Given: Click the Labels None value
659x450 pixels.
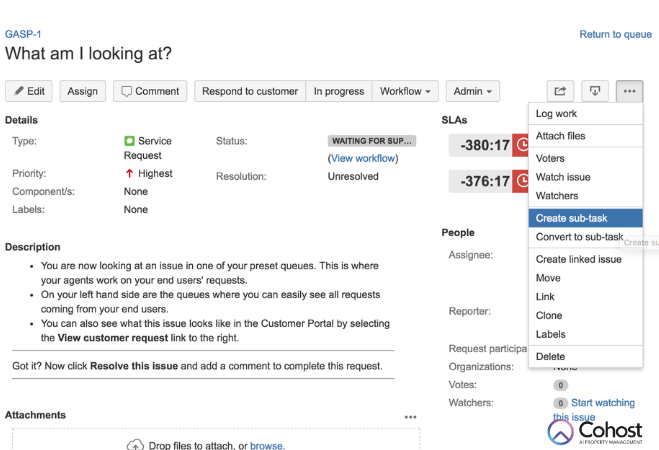Looking at the screenshot, I should [136, 210].
